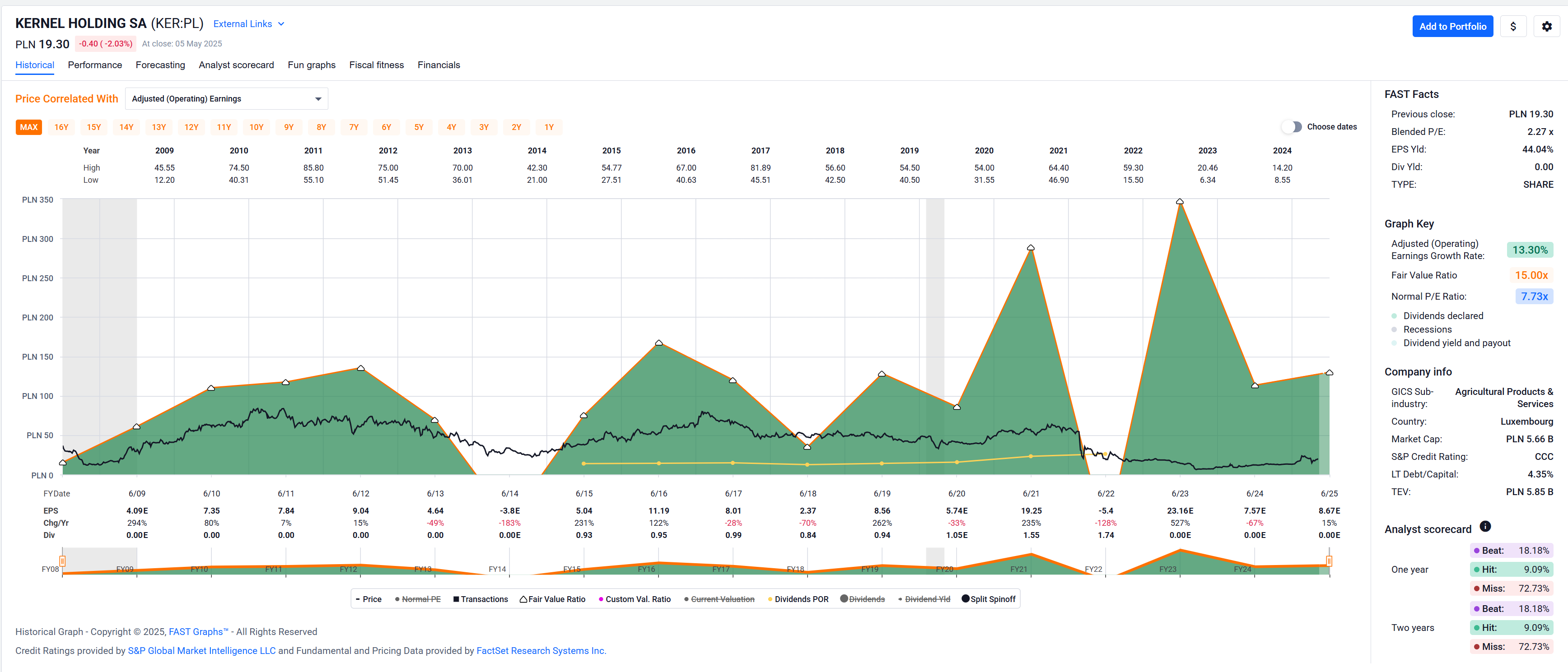Toggle Dividend Yld legend entry

pyautogui.click(x=924, y=599)
